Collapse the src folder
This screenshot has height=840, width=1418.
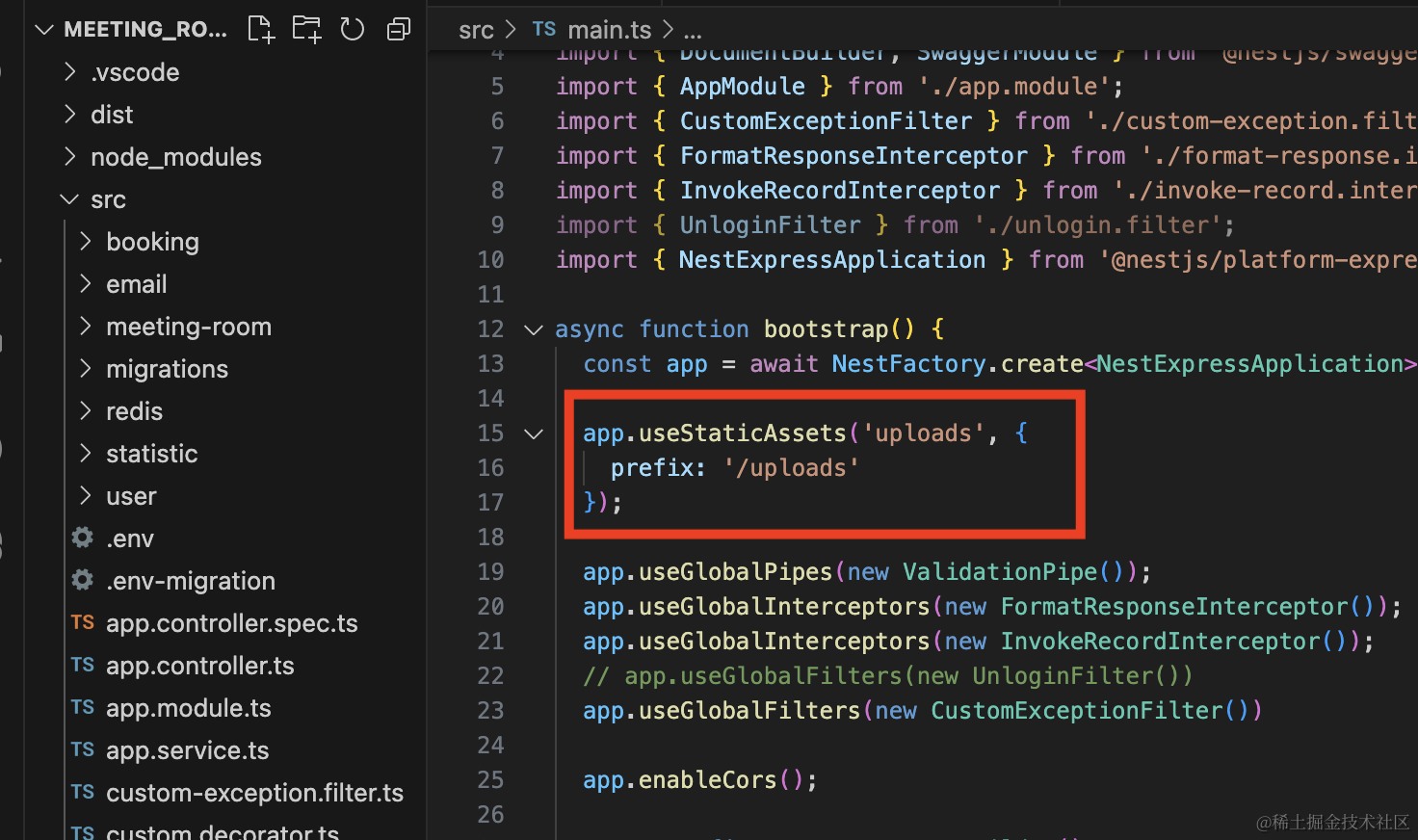click(69, 199)
